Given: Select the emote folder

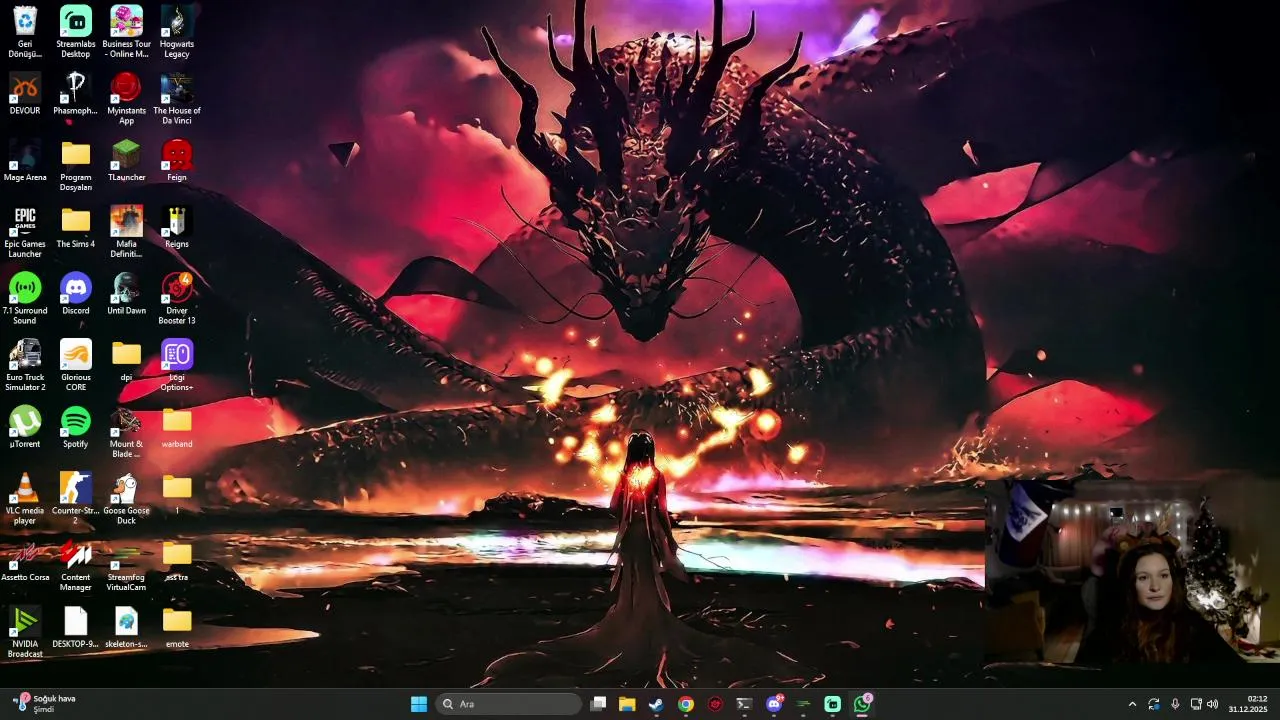Looking at the screenshot, I should click(177, 628).
